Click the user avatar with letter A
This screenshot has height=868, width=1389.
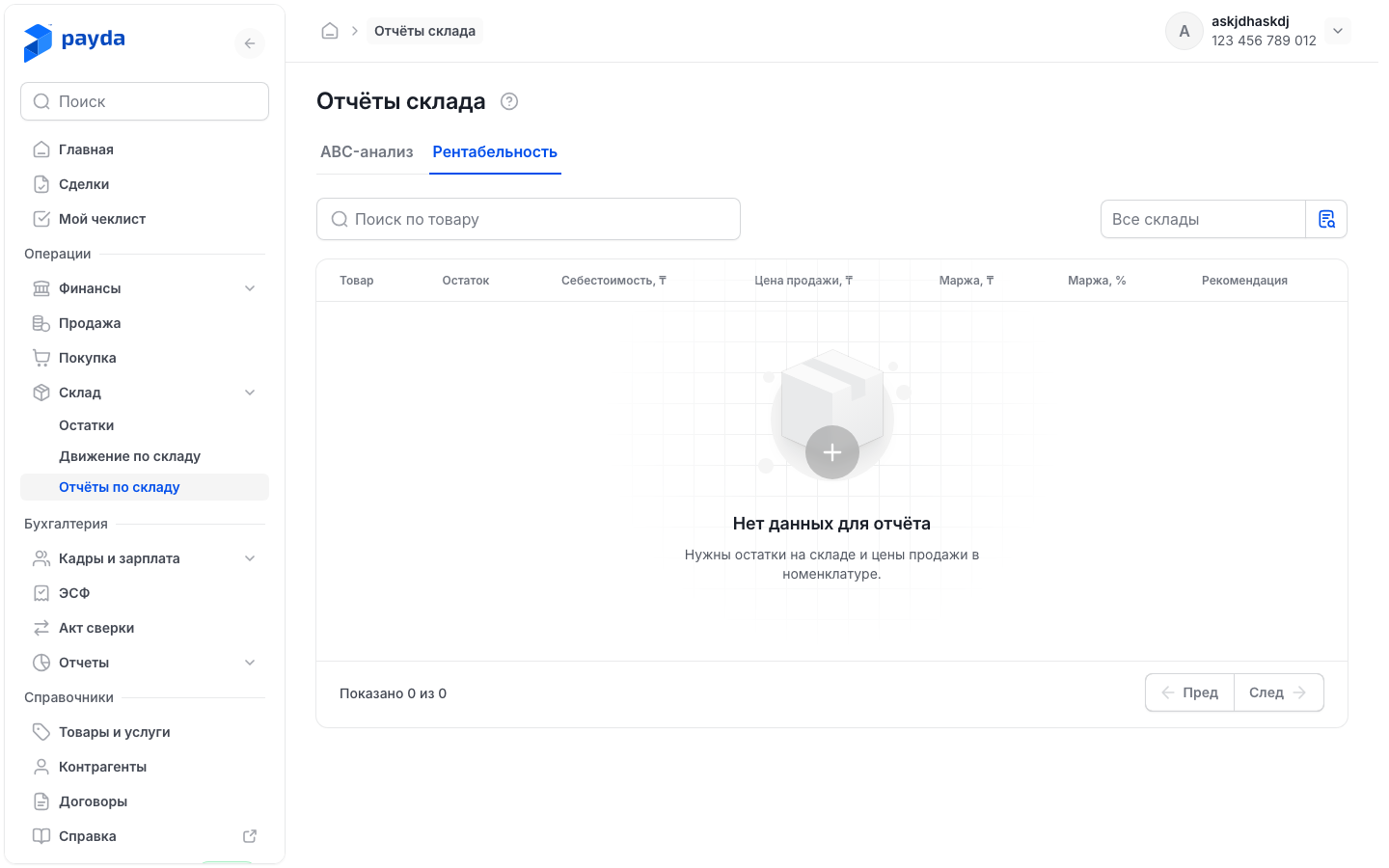click(1185, 31)
